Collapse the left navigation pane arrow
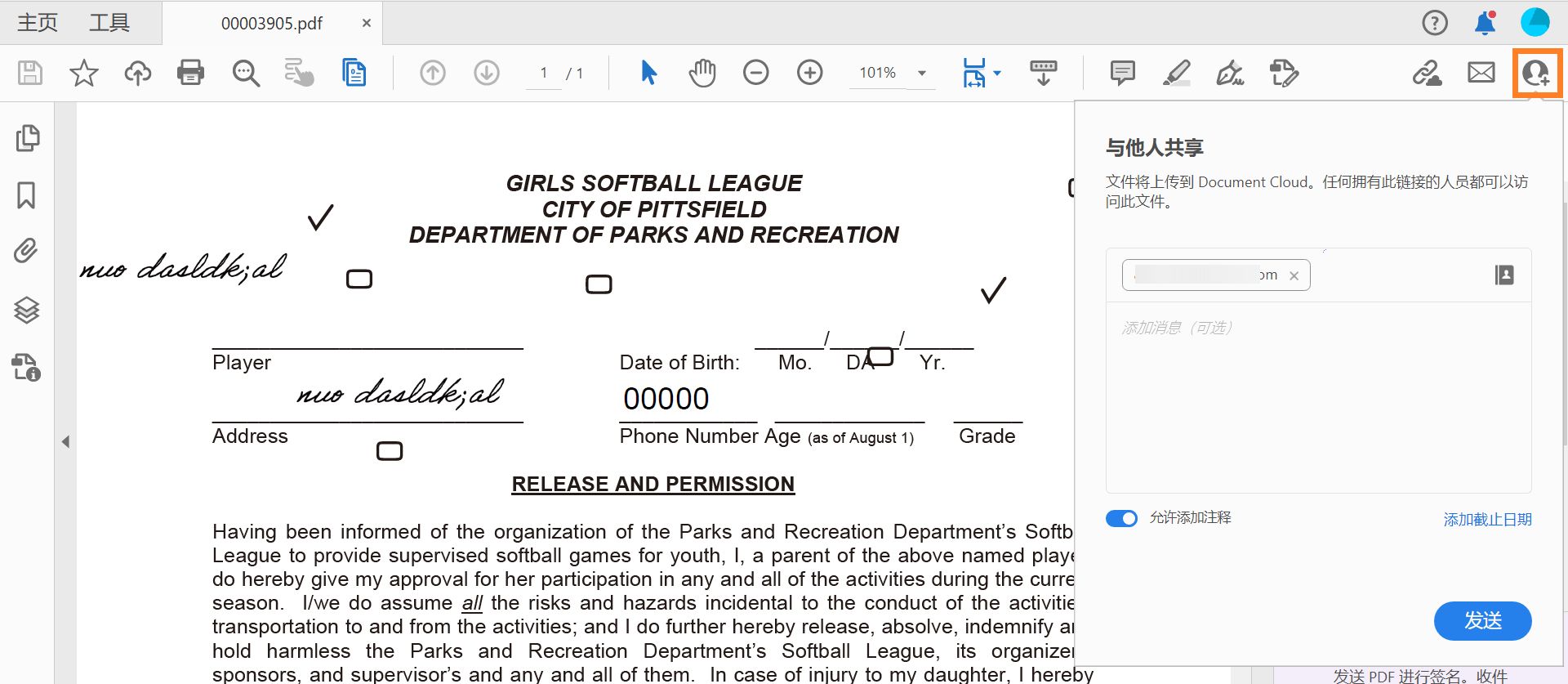The width and height of the screenshot is (1568, 684). [65, 442]
